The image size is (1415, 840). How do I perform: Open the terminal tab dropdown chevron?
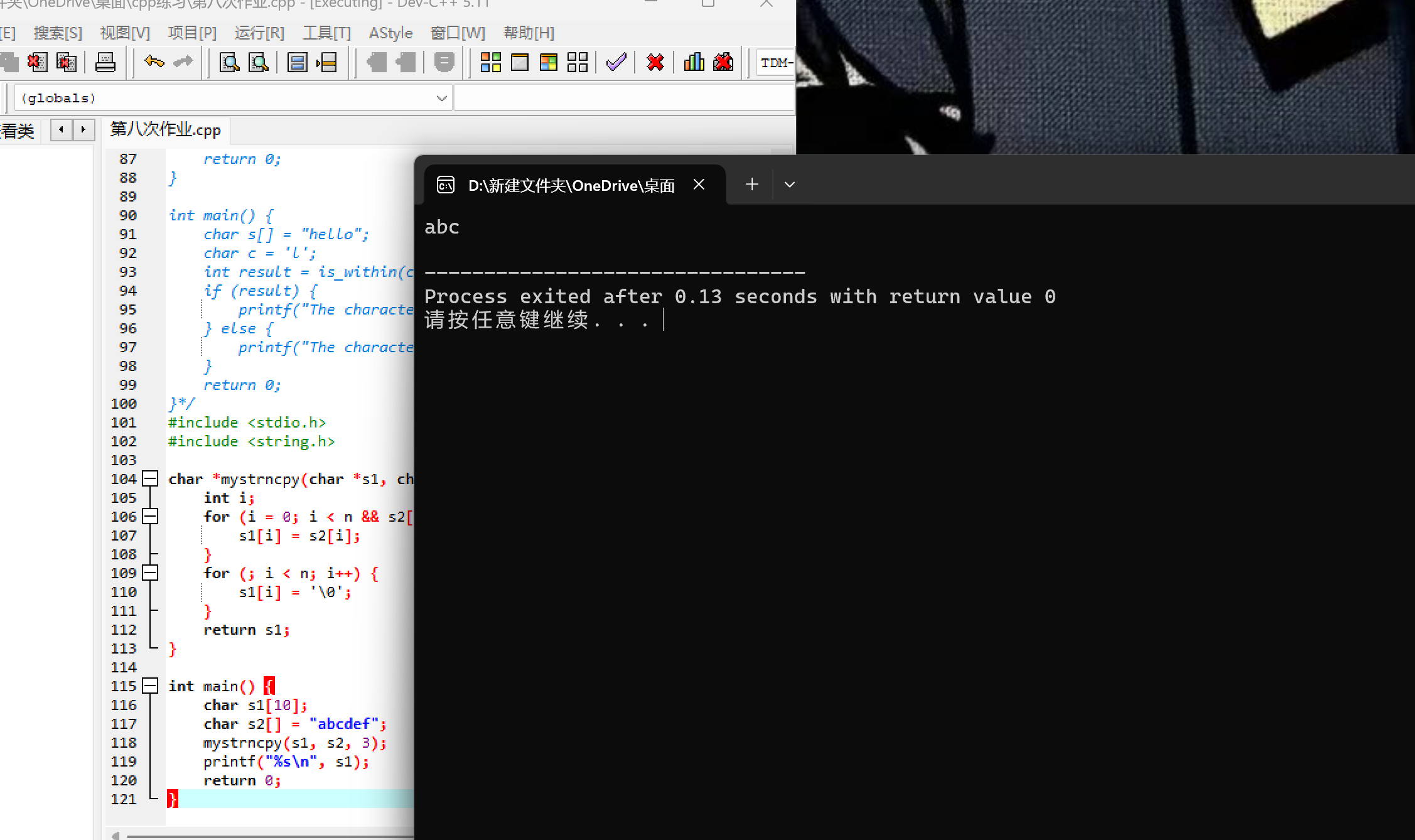[790, 185]
